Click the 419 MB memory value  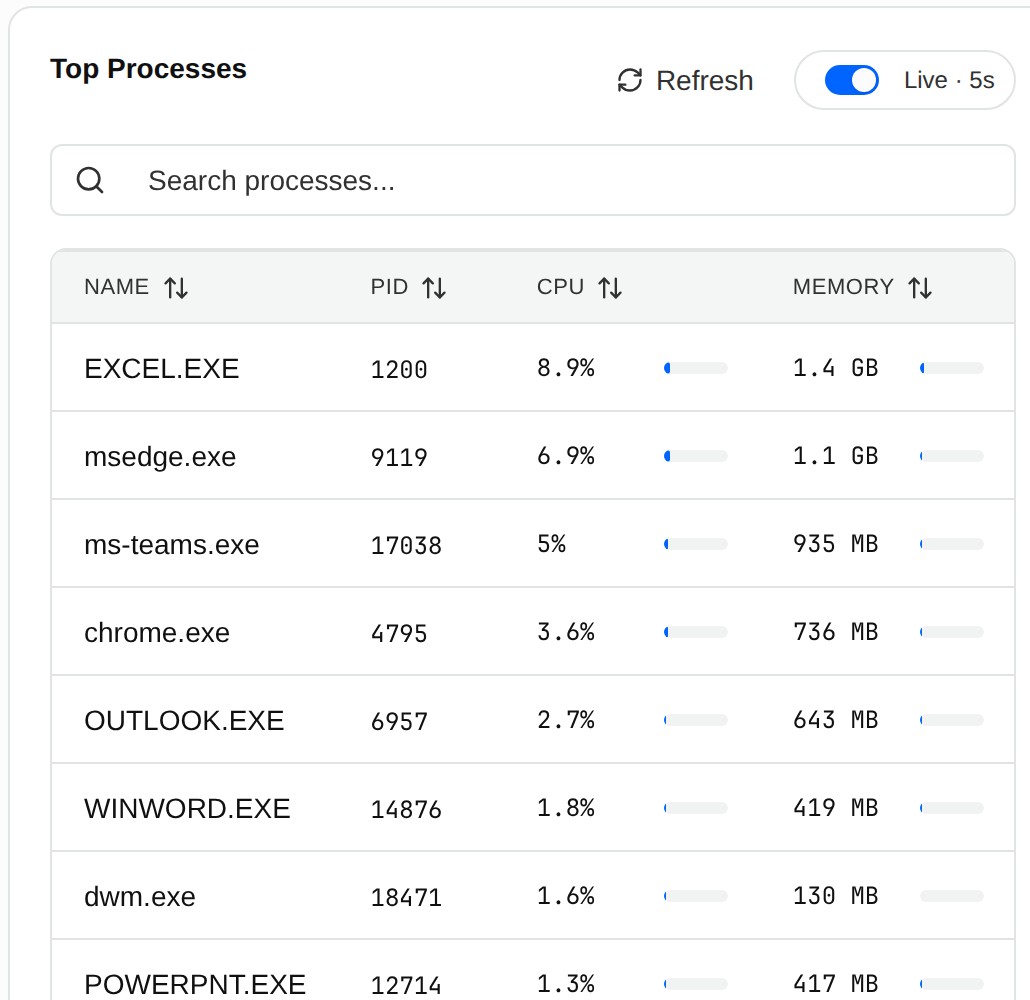coord(836,808)
